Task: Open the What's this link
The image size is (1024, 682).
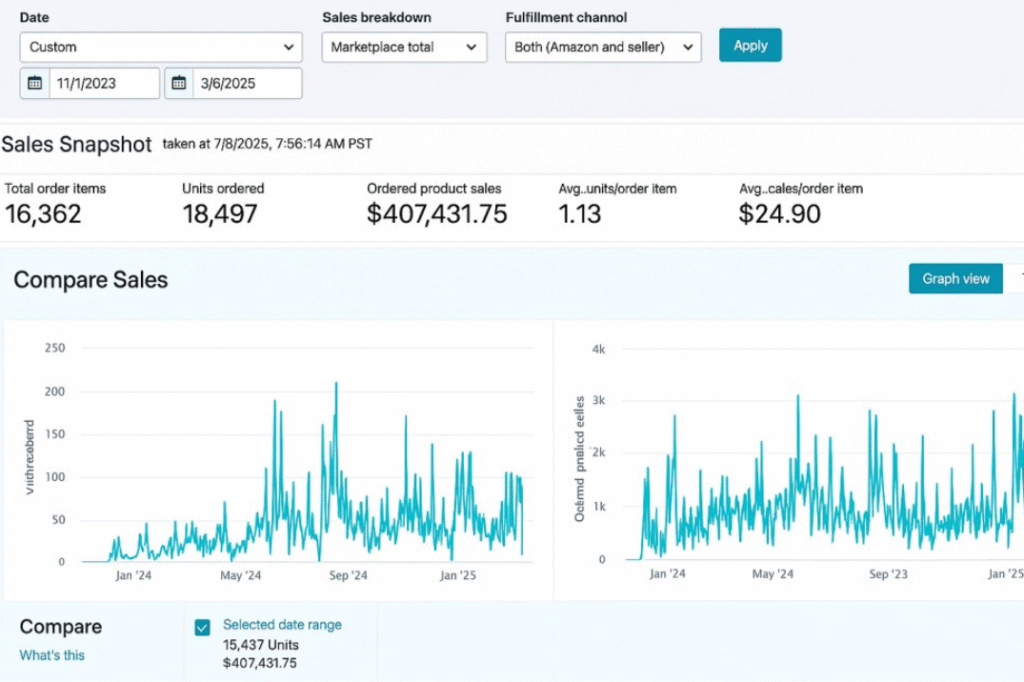Action: (52, 655)
